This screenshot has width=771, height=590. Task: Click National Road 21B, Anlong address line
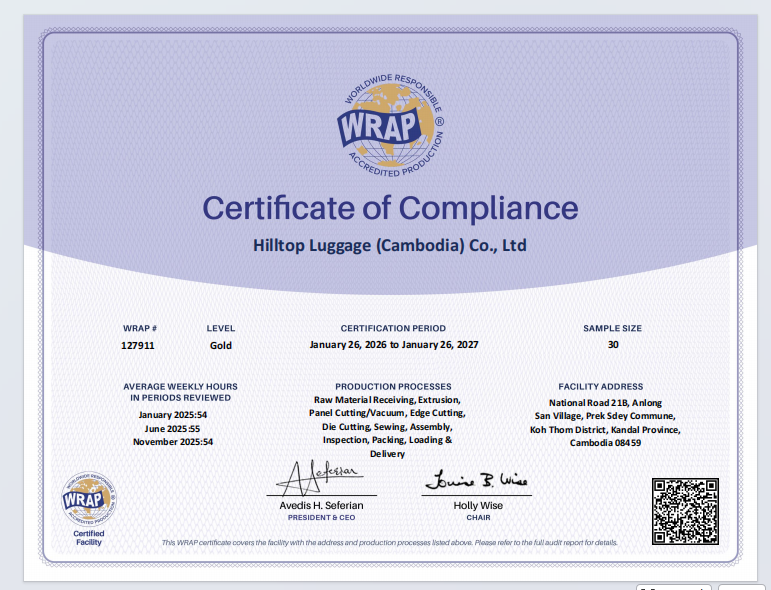(605, 403)
